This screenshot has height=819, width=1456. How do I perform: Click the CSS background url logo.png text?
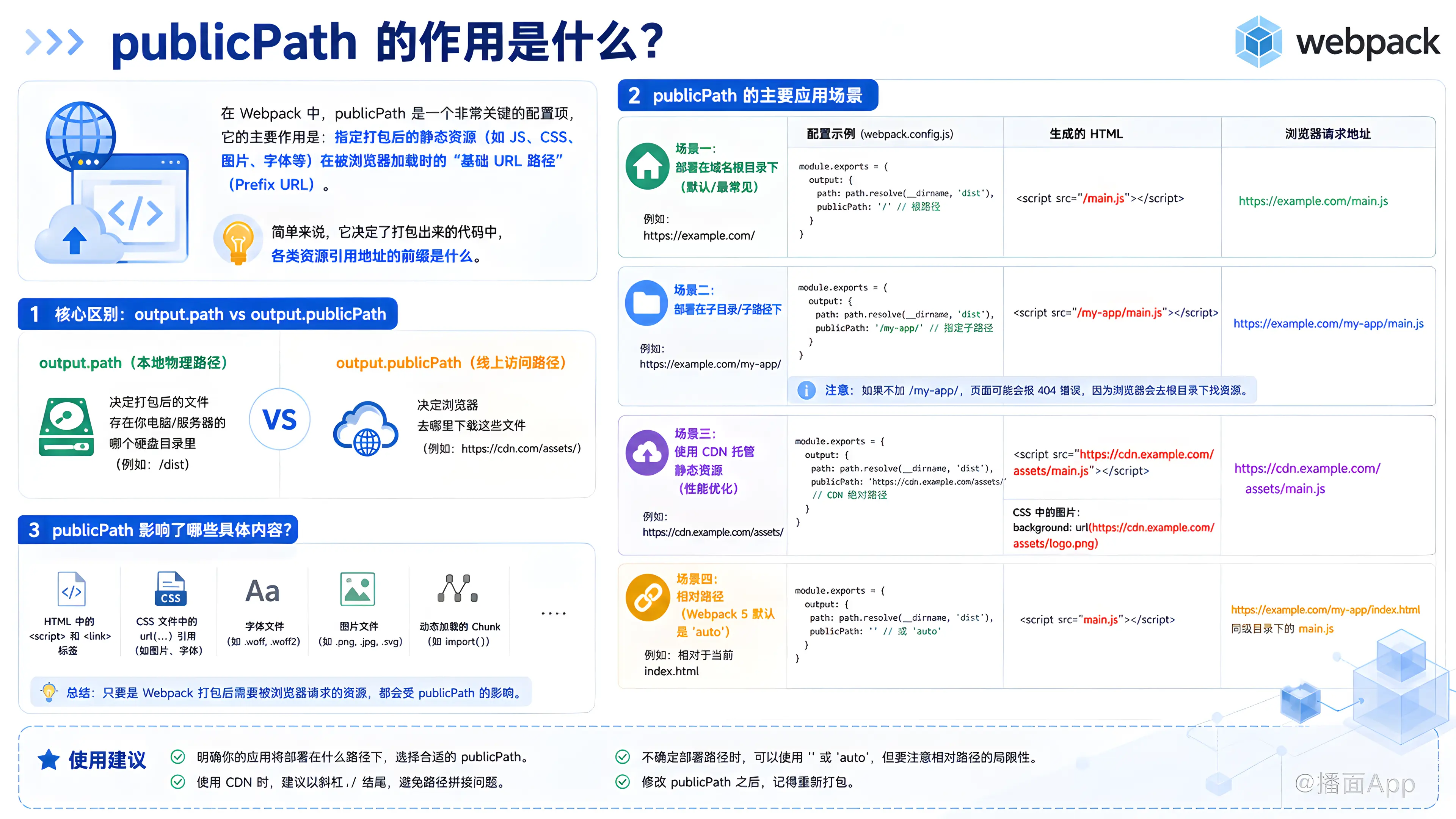coord(1114,535)
